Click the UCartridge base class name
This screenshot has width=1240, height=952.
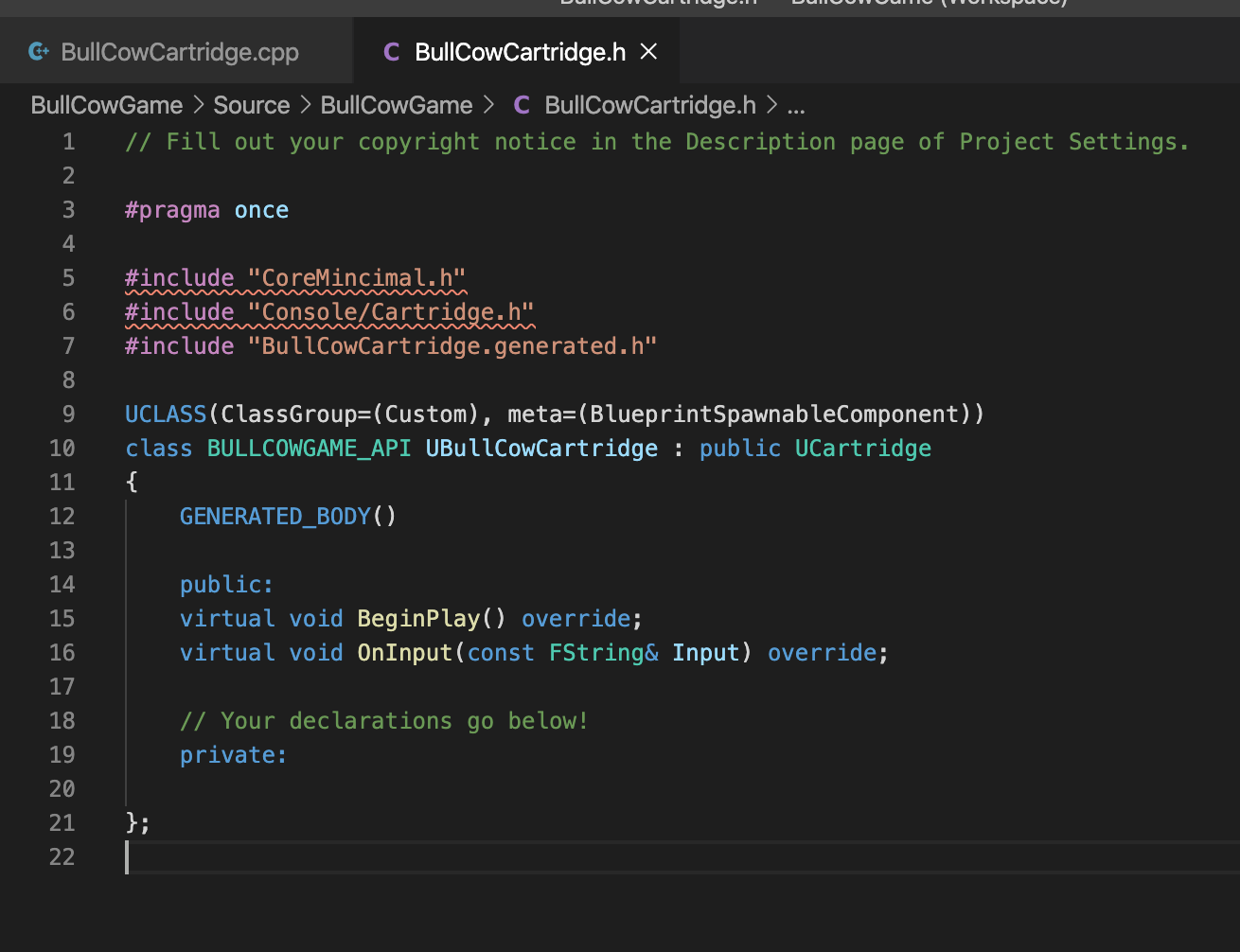click(862, 448)
